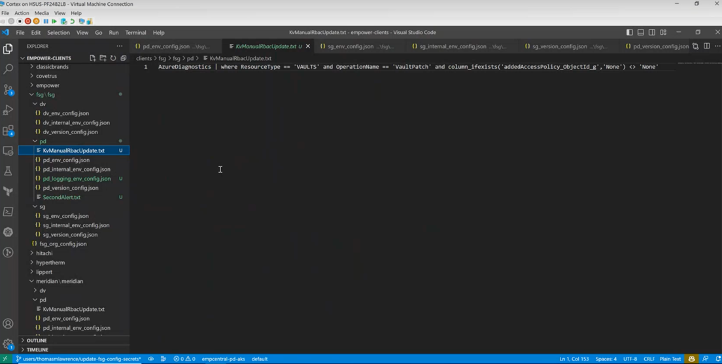
Task: Open the Run menu
Action: coord(114,33)
